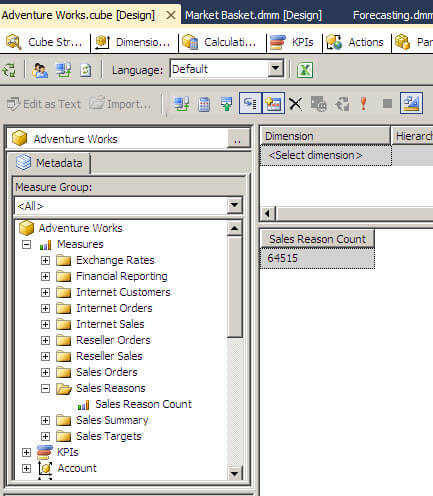Click the metadata tree scroll down arrow
433x496 pixels.
(x=234, y=473)
